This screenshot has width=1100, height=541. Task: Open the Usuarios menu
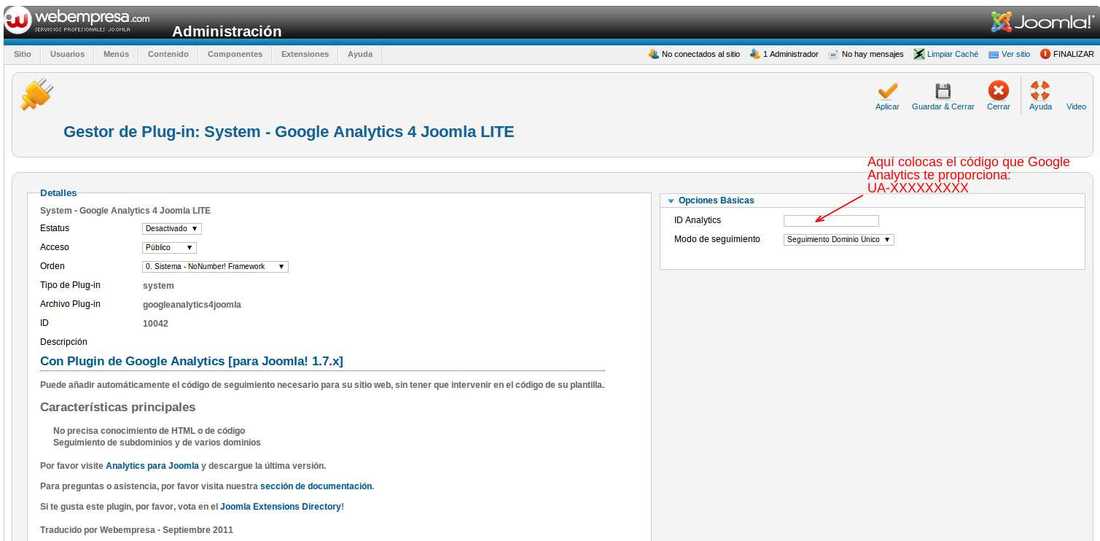[67, 54]
